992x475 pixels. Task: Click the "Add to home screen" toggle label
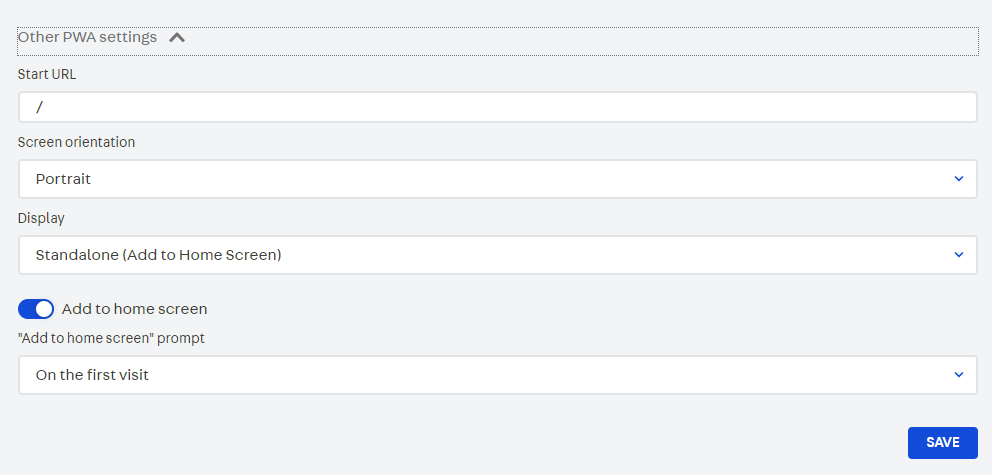click(134, 309)
